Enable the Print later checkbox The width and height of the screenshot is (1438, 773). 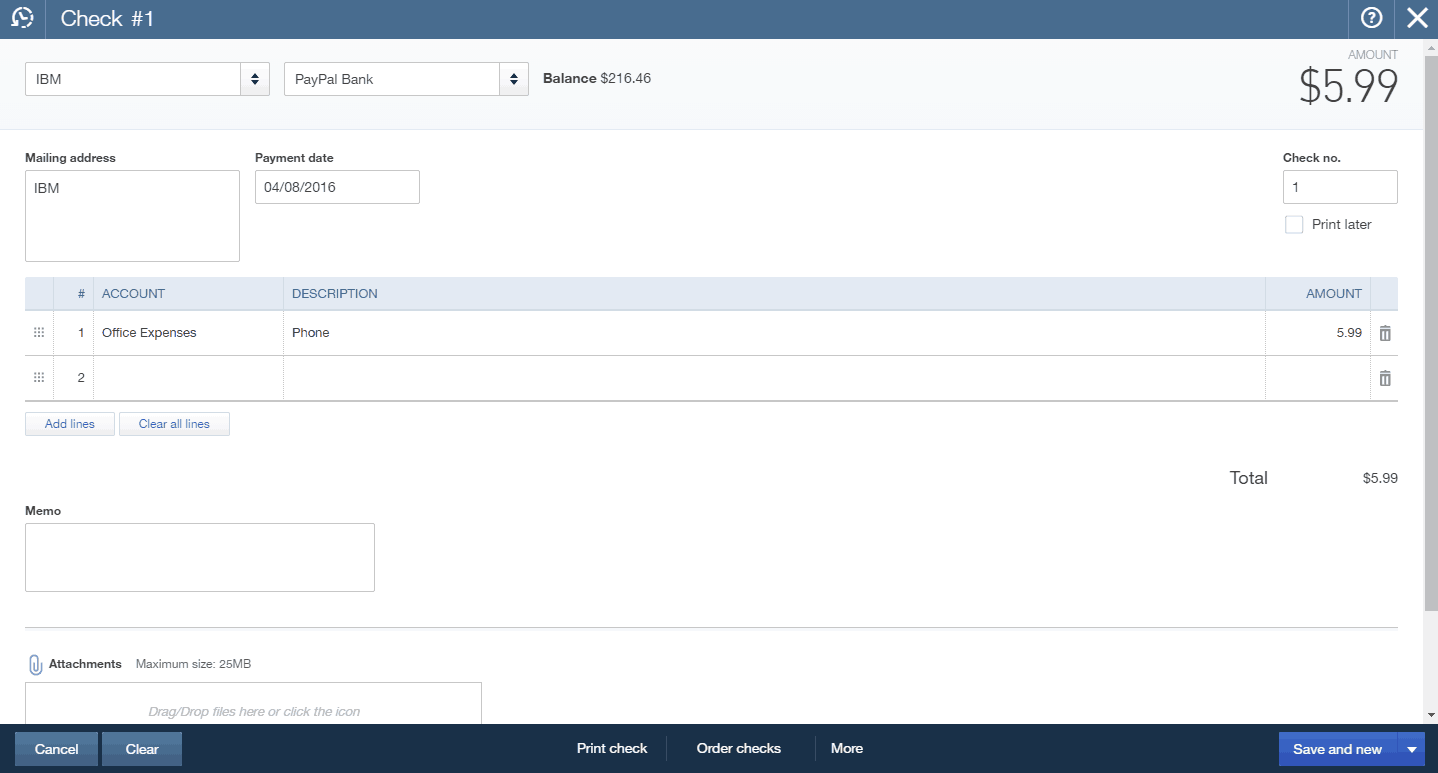click(1293, 224)
